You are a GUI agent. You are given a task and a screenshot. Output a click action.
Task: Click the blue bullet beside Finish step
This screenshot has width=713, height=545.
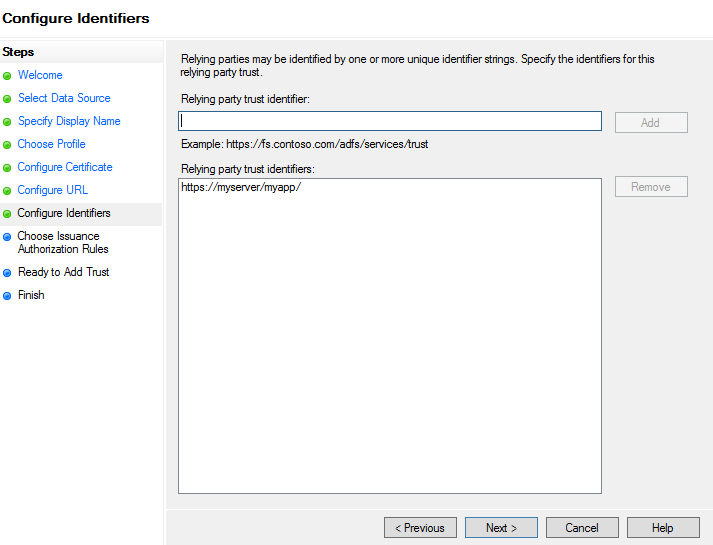[7, 296]
